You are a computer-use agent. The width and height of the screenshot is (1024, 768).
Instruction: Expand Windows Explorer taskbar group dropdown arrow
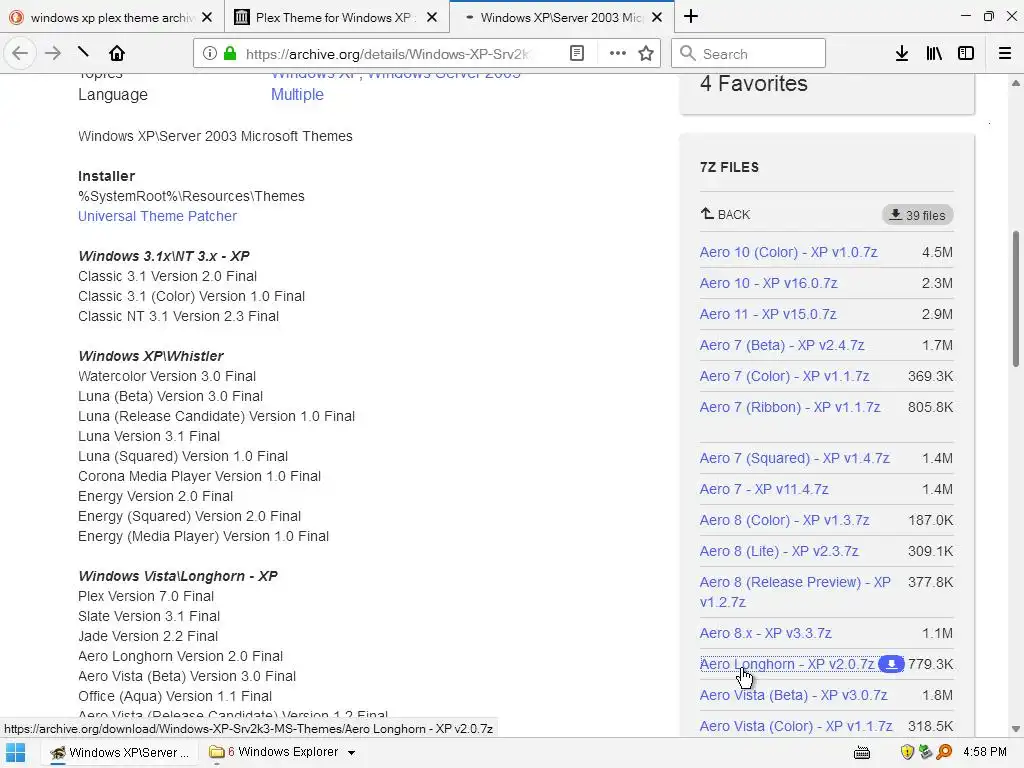point(351,753)
